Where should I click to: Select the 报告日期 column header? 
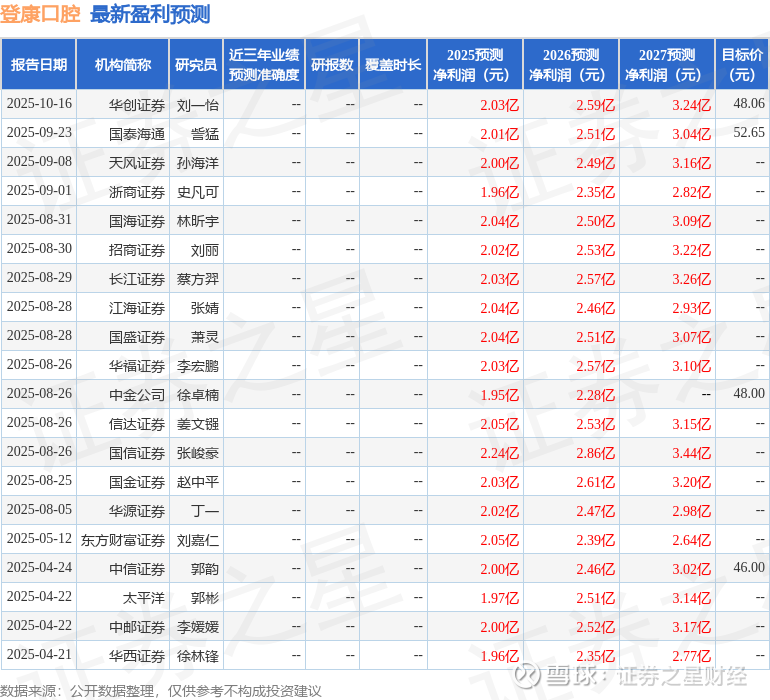pyautogui.click(x=39, y=64)
